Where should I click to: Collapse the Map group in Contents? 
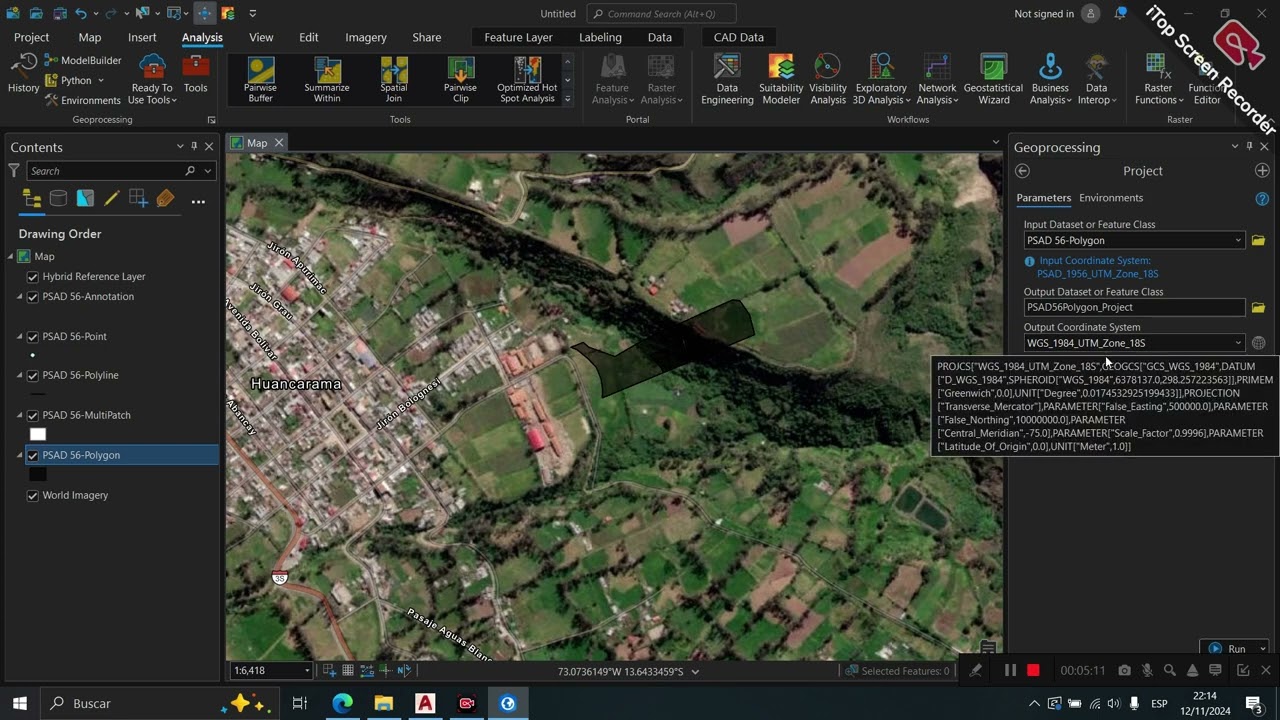11,257
